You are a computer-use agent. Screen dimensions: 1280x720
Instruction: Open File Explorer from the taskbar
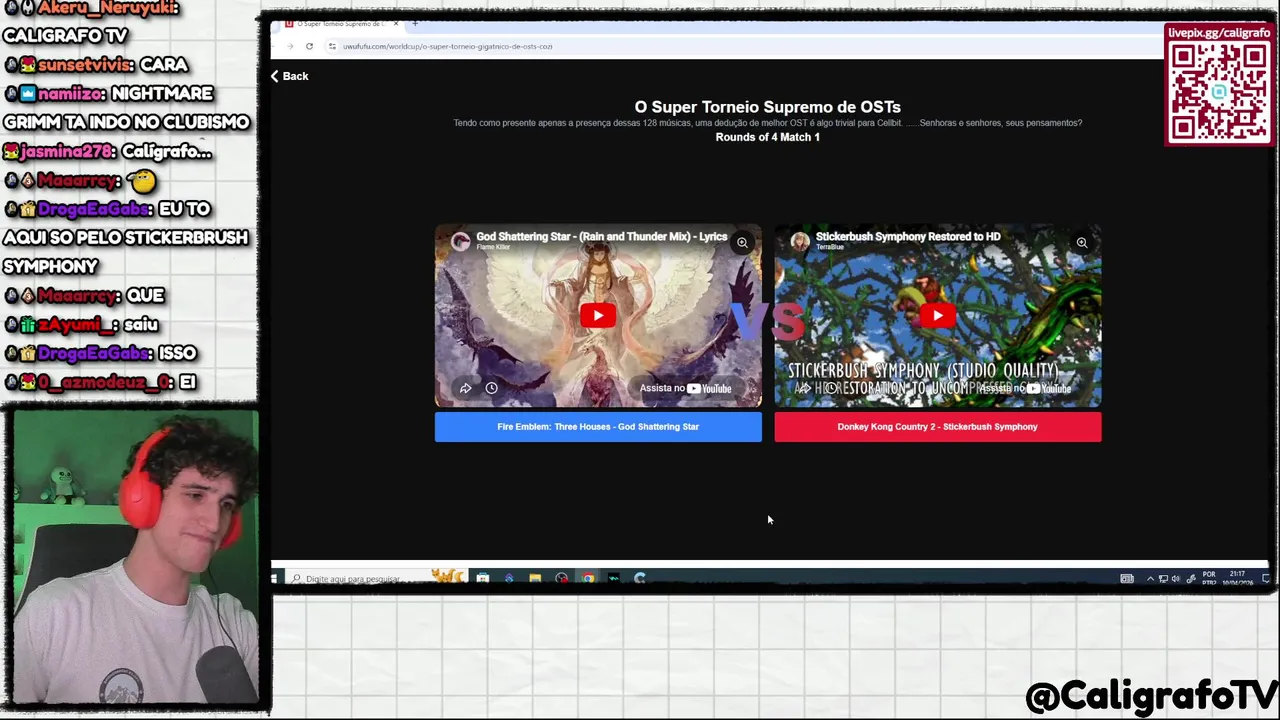535,578
